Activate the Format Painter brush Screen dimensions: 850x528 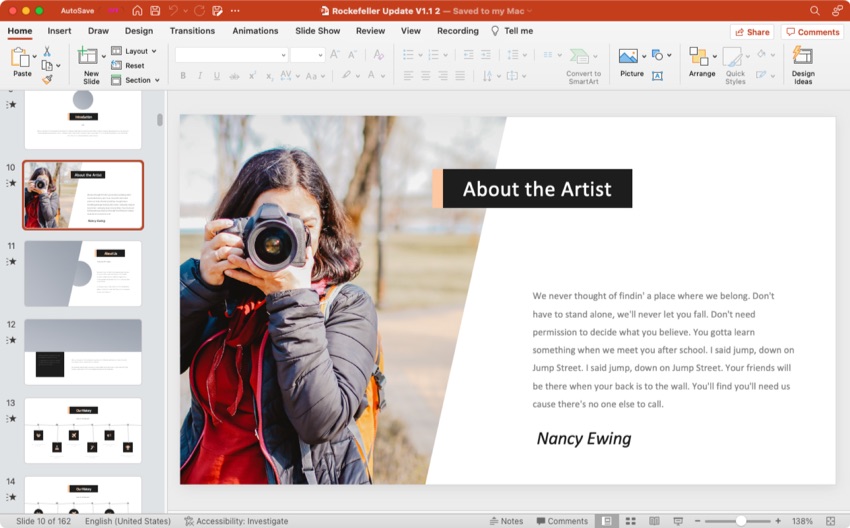tap(47, 80)
